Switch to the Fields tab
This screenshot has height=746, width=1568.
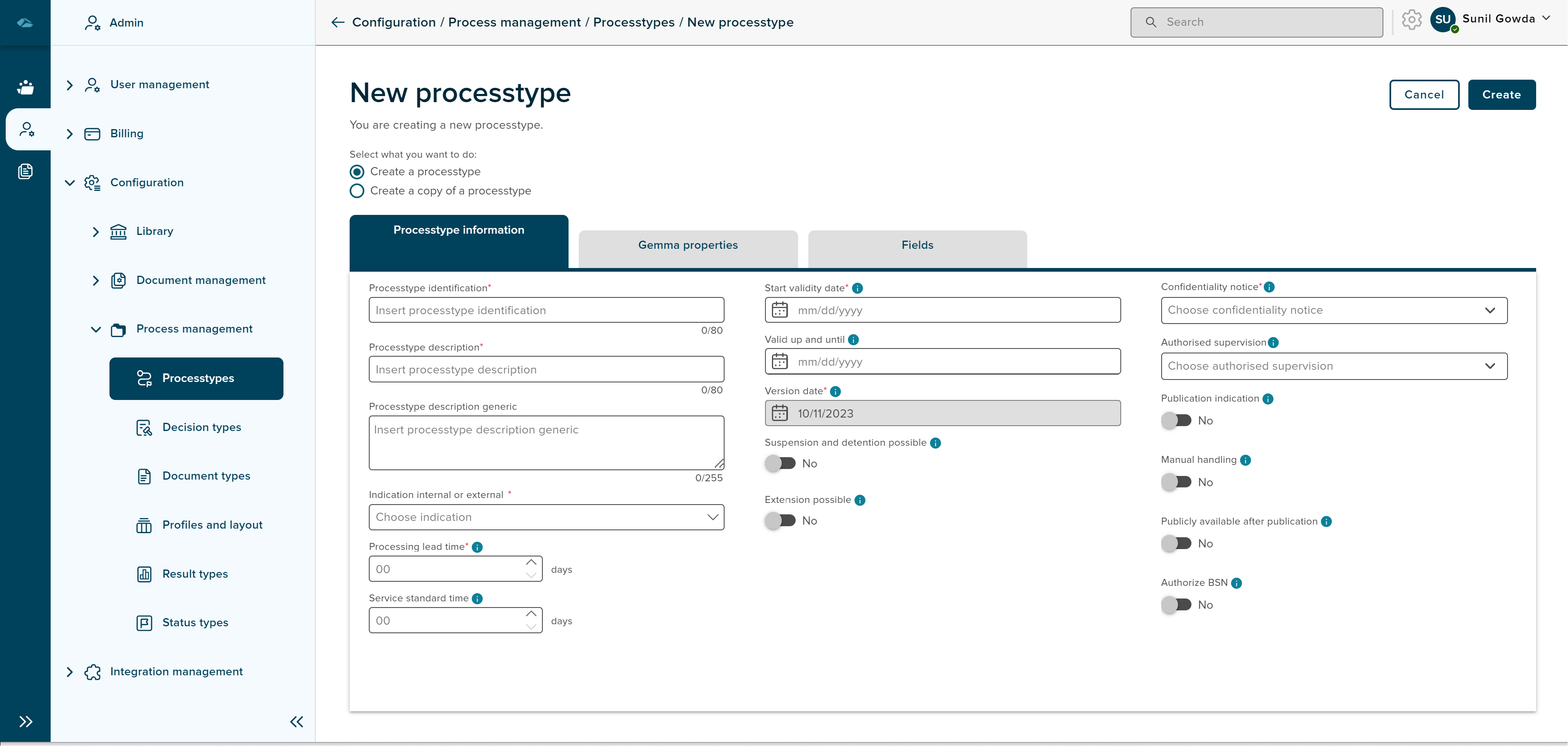click(917, 246)
